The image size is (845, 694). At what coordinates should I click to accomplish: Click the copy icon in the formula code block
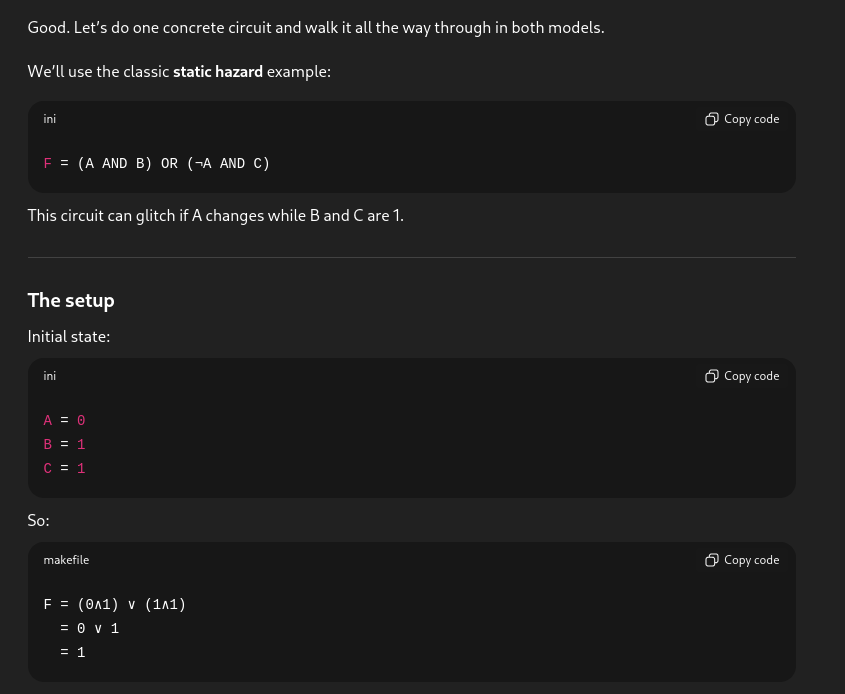tap(711, 119)
